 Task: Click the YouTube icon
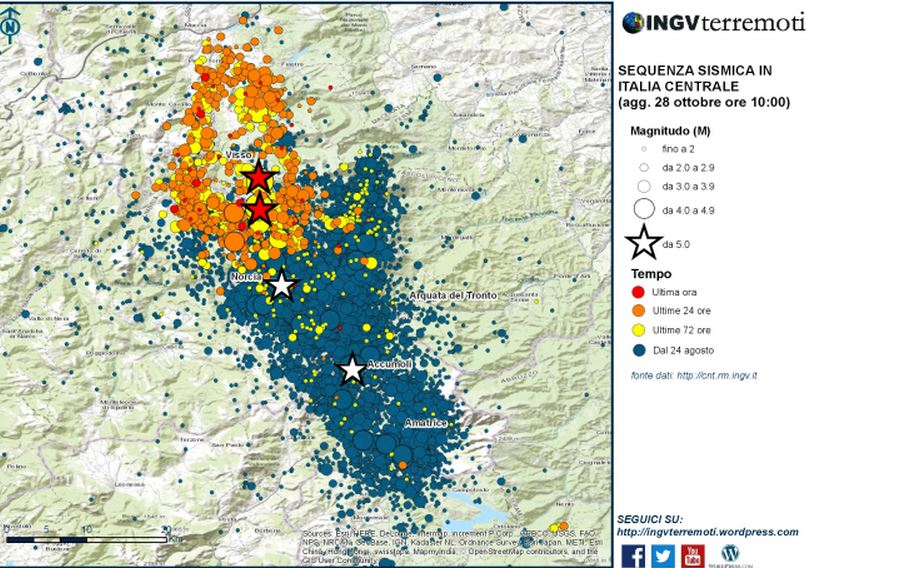click(693, 555)
